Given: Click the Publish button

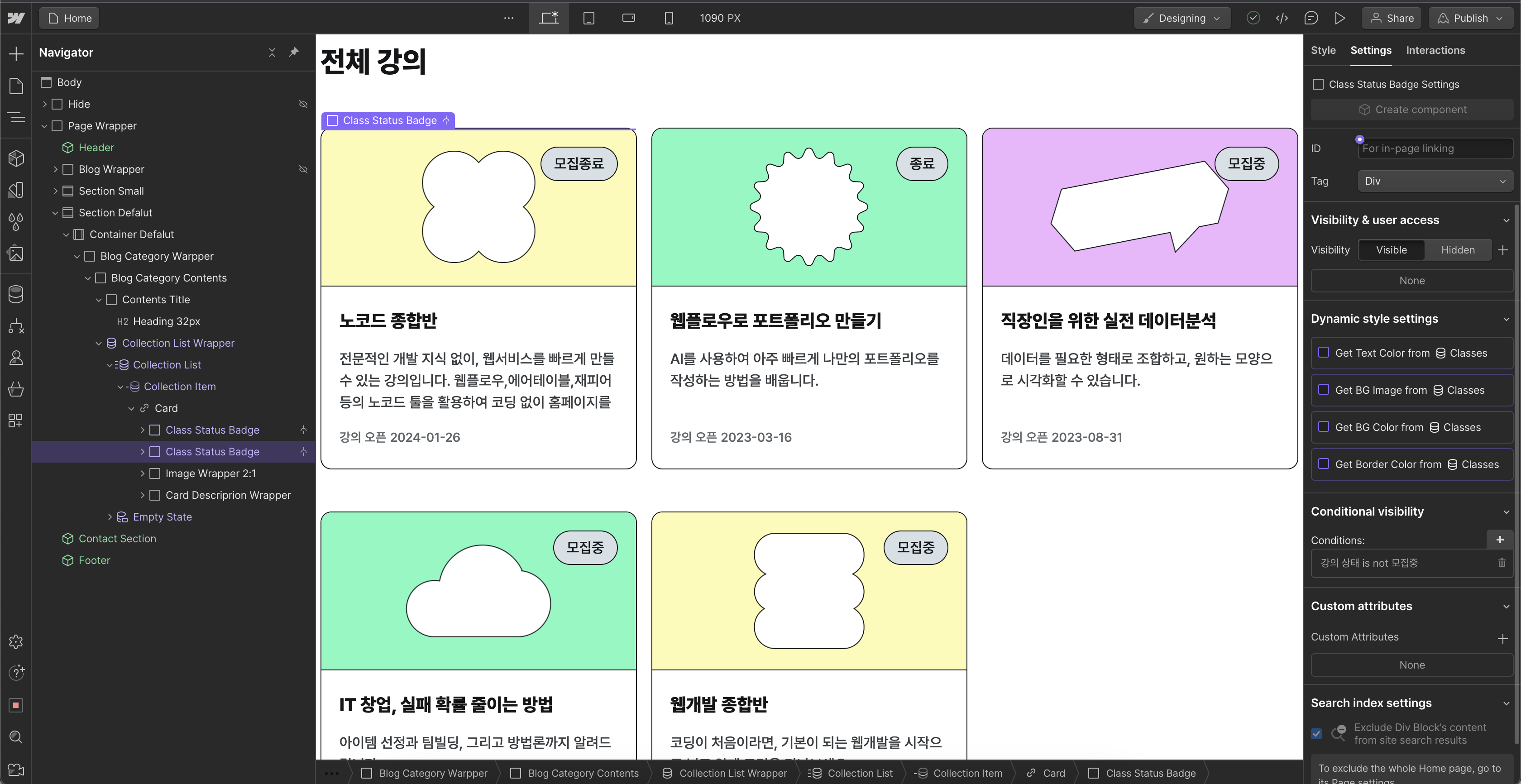Looking at the screenshot, I should (x=1471, y=18).
